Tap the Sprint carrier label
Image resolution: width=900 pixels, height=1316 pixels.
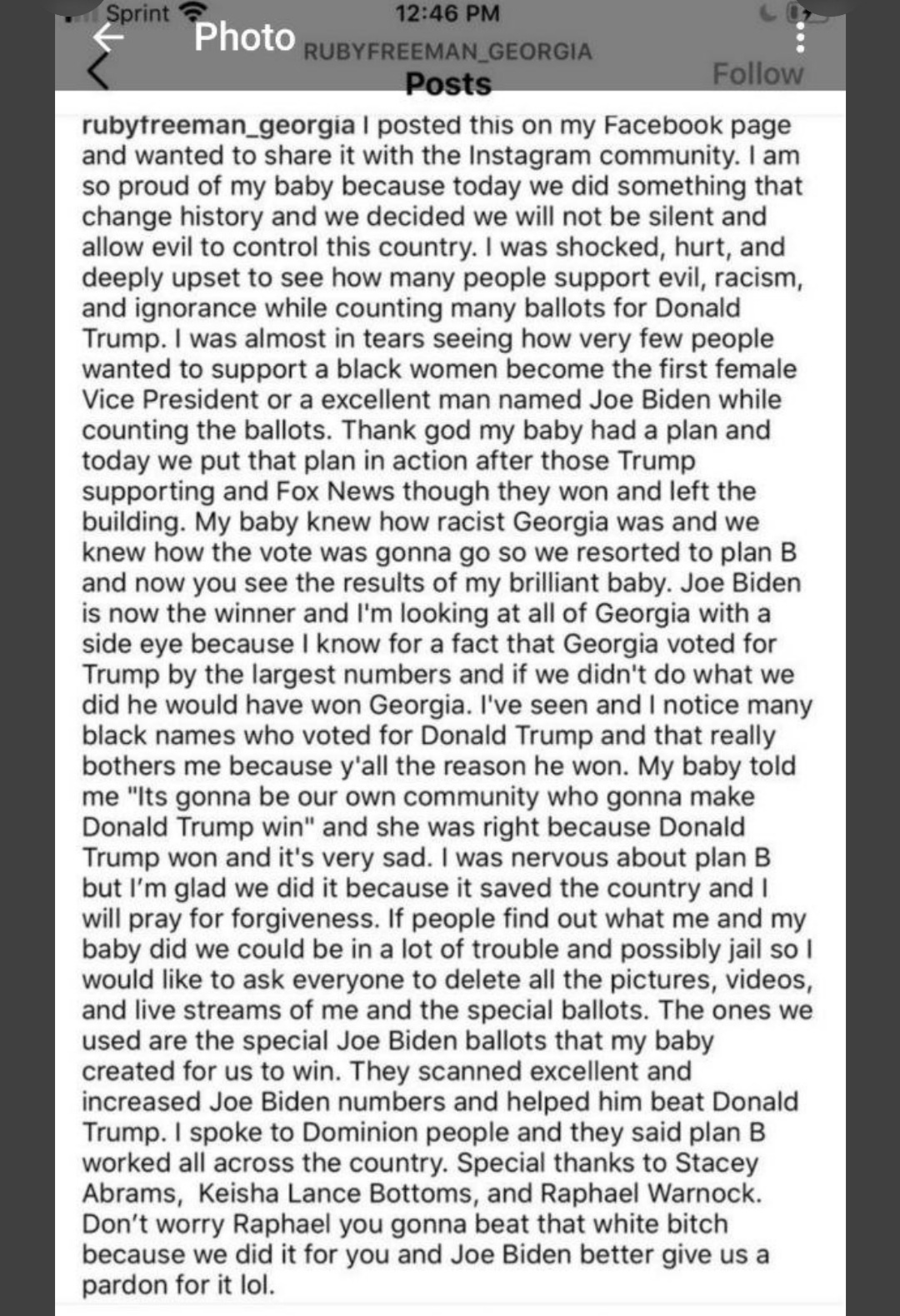point(138,13)
